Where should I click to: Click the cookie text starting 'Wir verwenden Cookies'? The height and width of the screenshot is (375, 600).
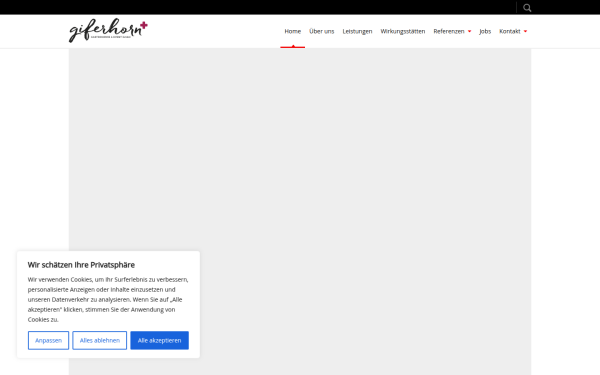pos(108,300)
